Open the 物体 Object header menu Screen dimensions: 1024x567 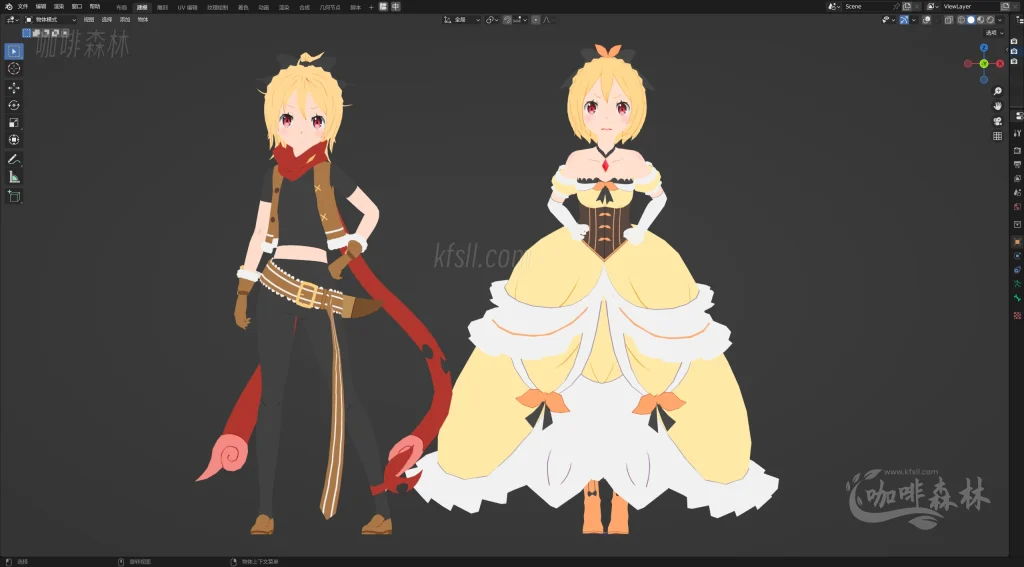142,20
